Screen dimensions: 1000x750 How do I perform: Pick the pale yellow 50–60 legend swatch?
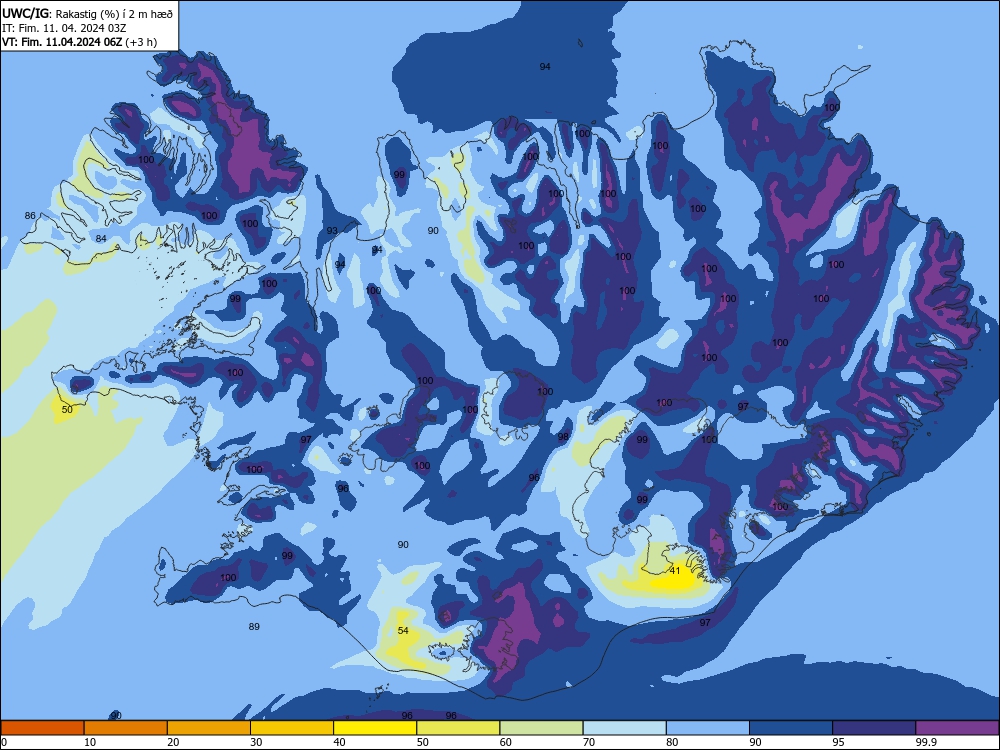458,728
